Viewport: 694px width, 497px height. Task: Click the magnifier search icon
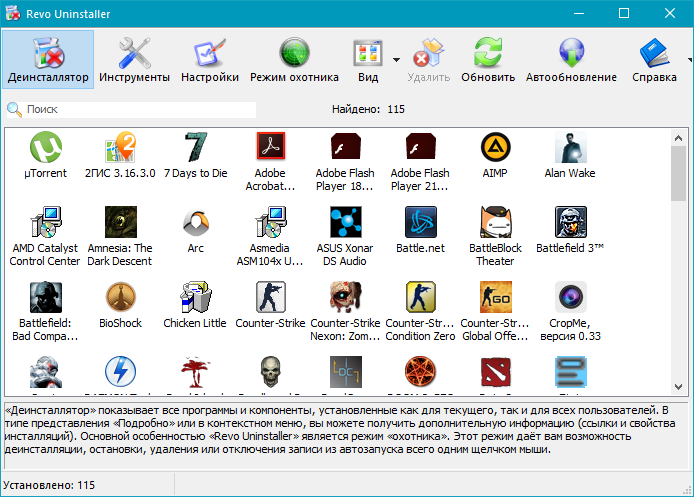[14, 109]
